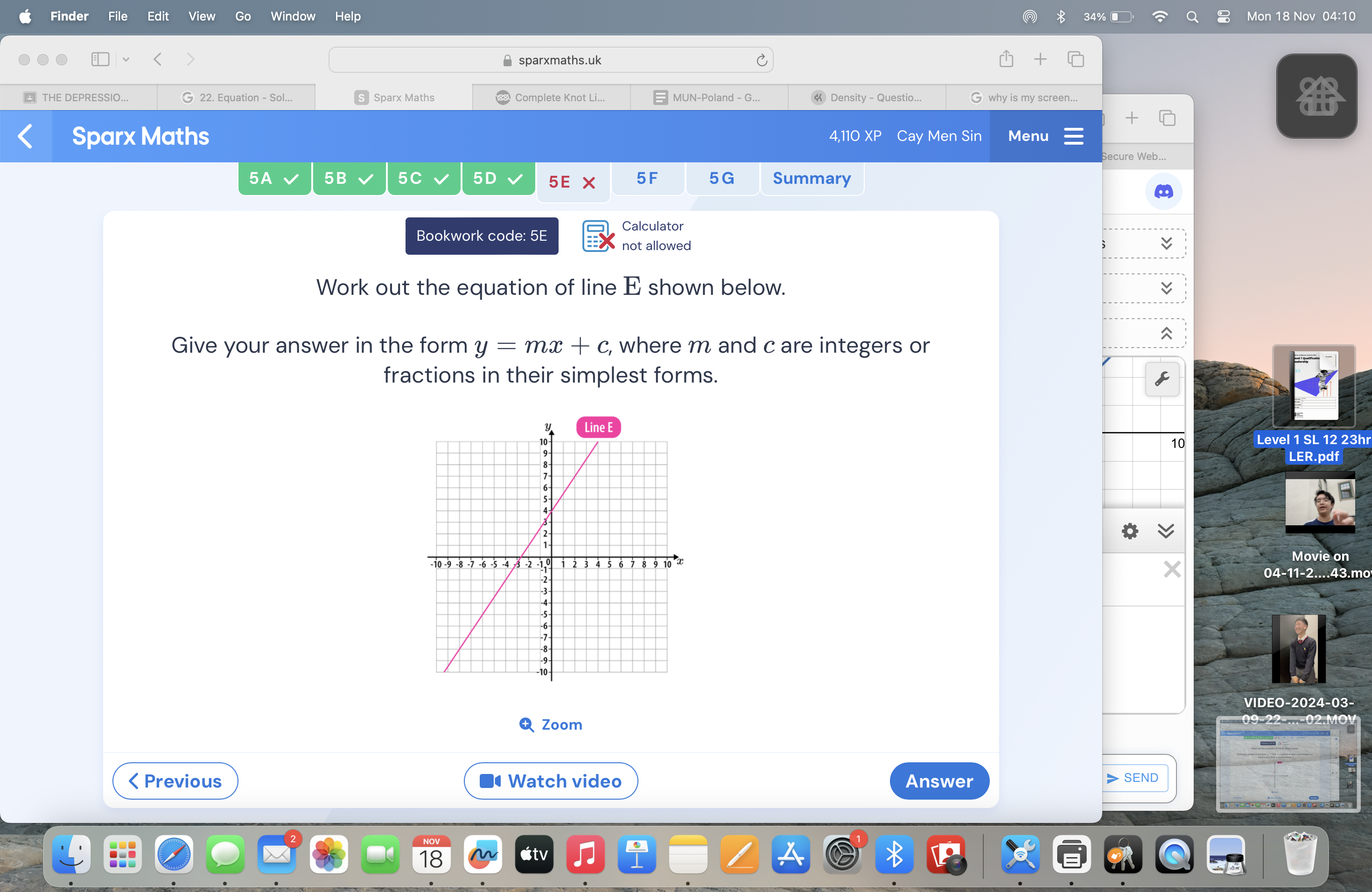Viewport: 1372px width, 892px height.
Task: Click the Answer button
Action: pos(939,781)
